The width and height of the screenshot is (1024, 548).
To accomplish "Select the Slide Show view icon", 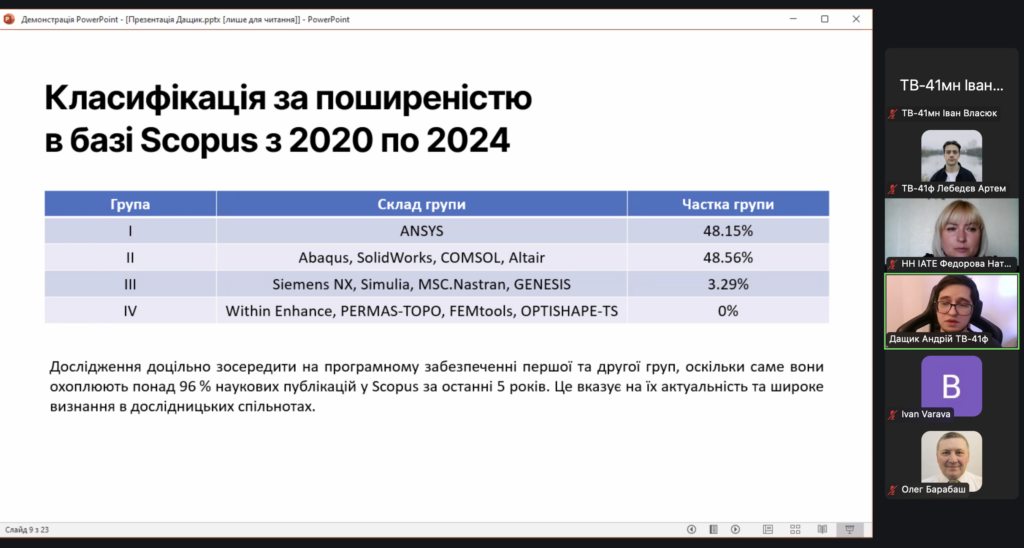I will [x=850, y=529].
